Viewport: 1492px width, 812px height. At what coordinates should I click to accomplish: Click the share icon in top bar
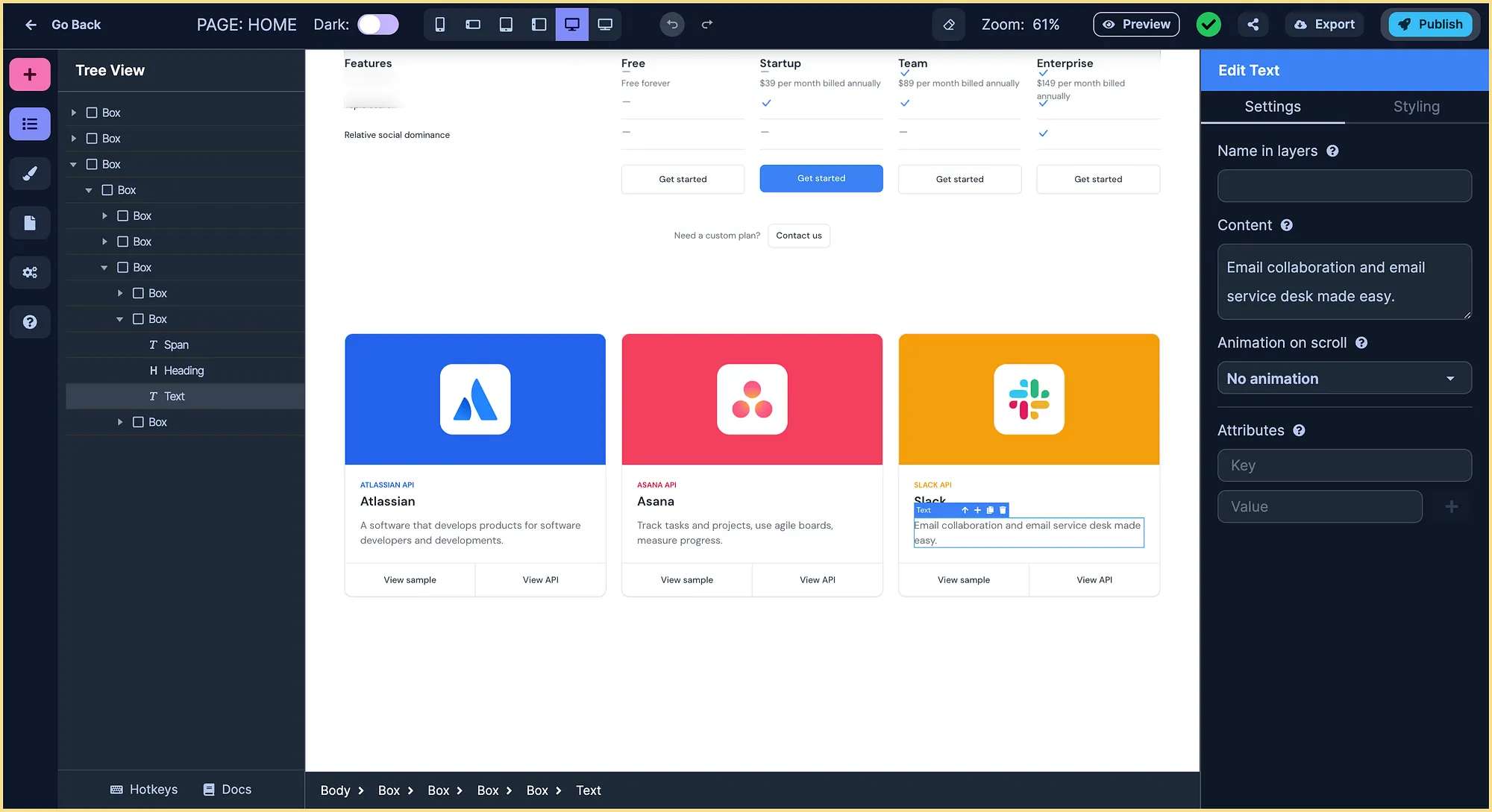1253,25
